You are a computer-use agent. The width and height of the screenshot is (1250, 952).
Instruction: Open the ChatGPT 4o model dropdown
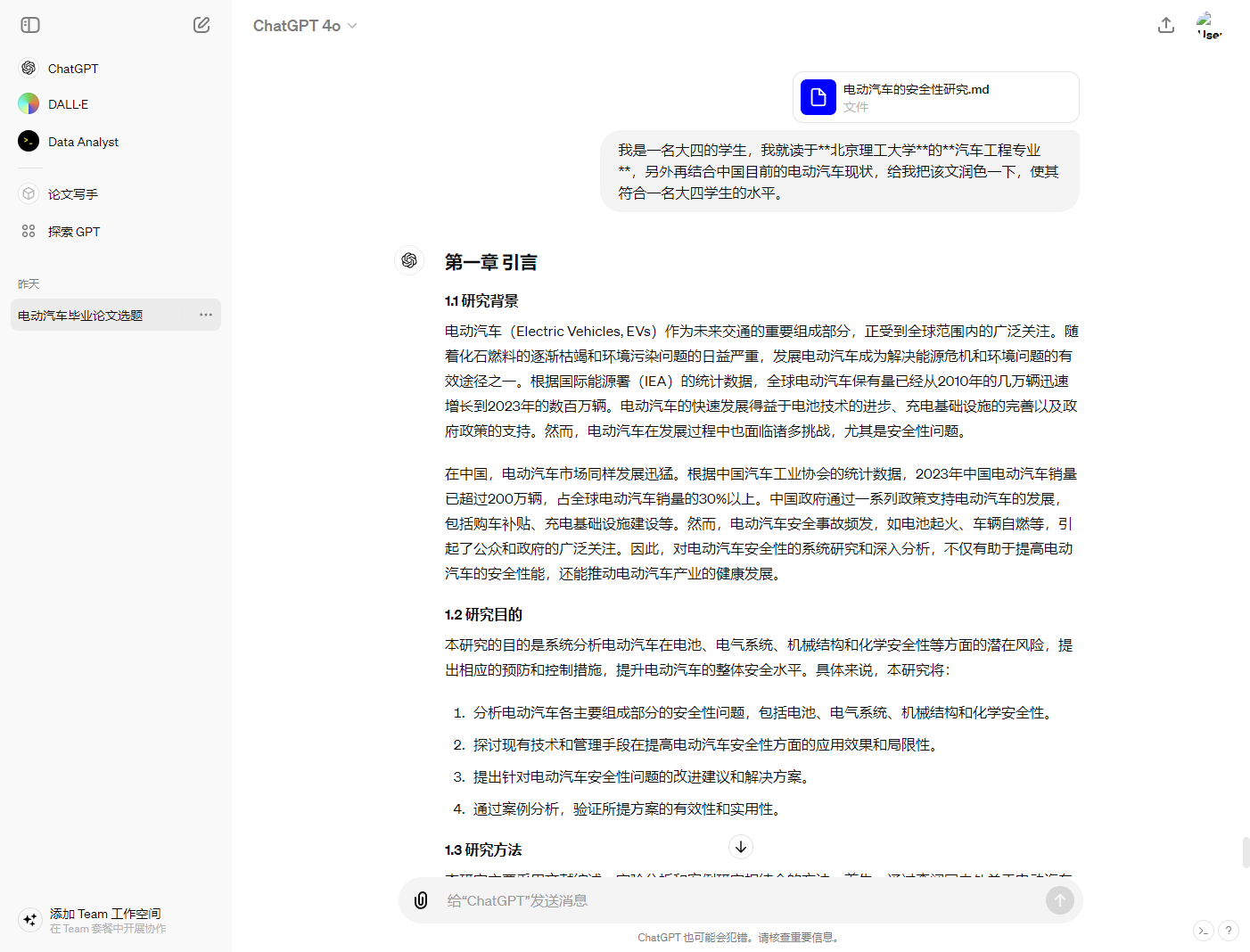pos(305,26)
